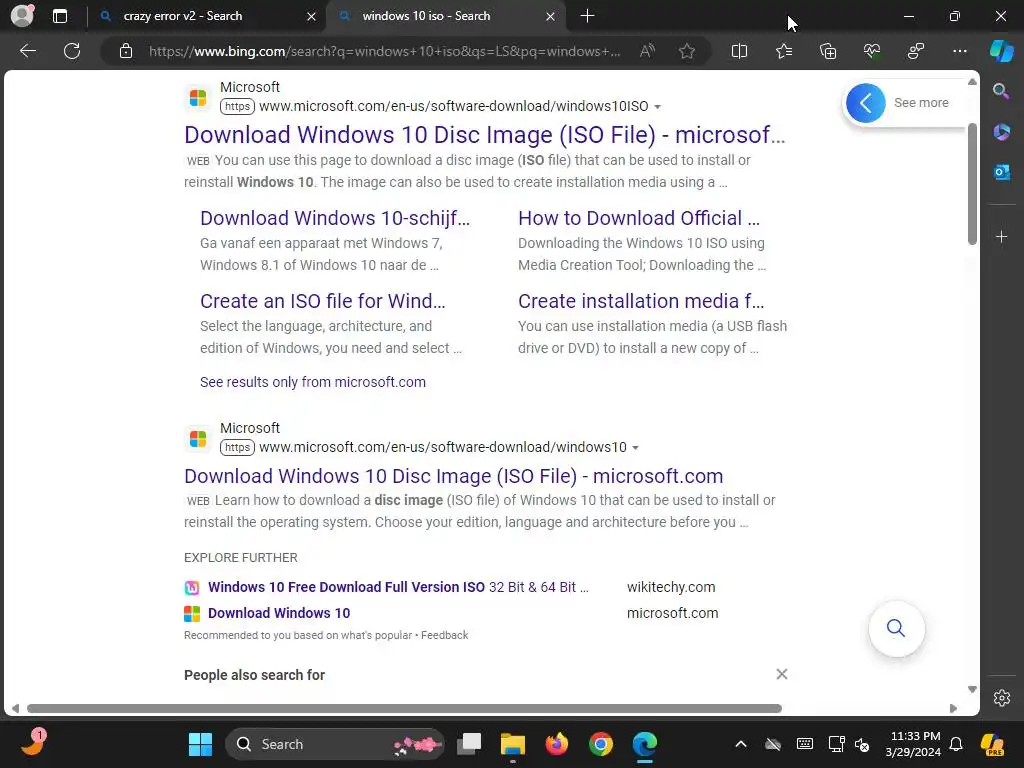Launch Copilot from the toolbar
Screen dimensions: 1024x768
point(1002,51)
